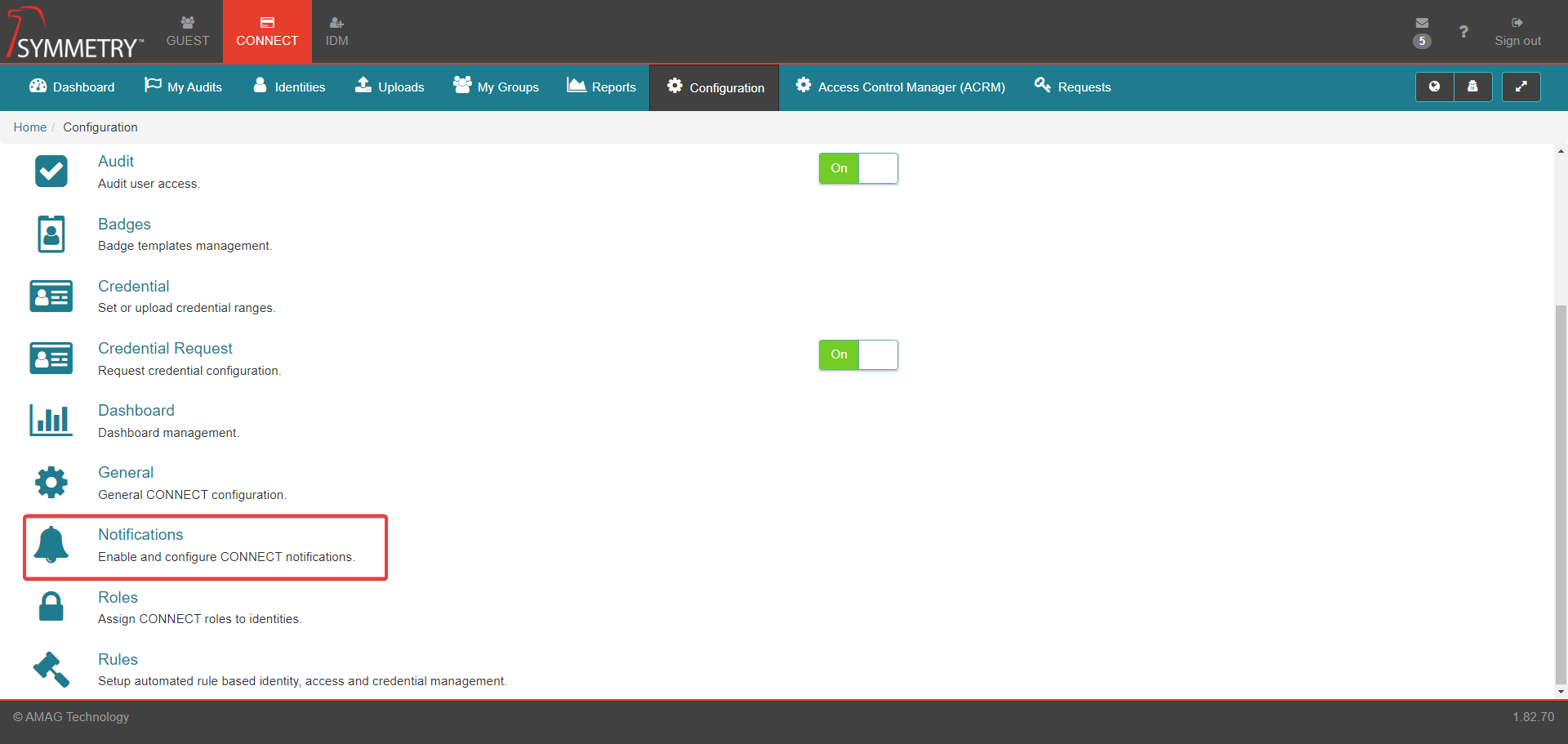
Task: Toggle fullscreen with the expand arrows button
Action: (1521, 87)
